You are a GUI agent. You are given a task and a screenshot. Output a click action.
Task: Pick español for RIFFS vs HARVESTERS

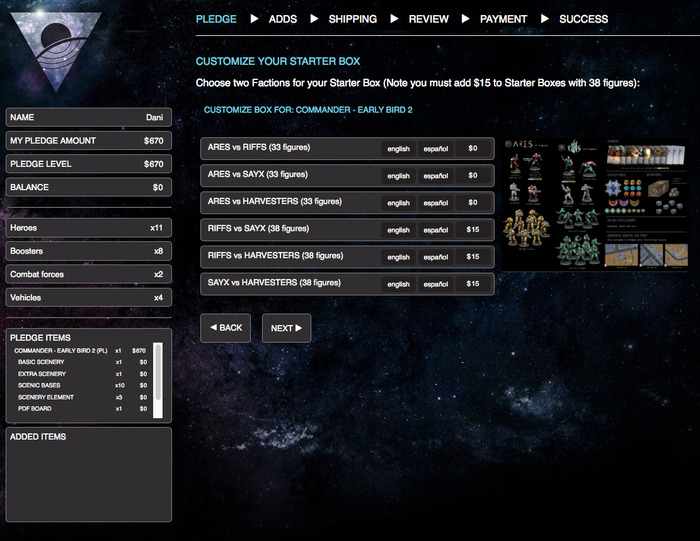435,257
